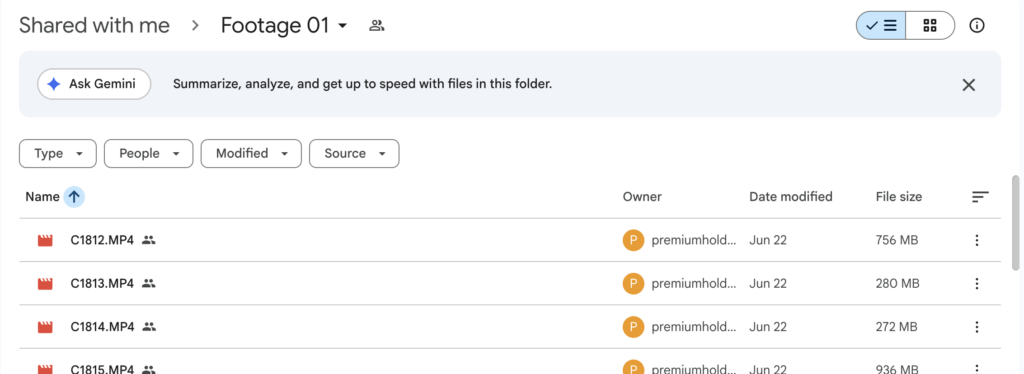Select the file name C1812.MP4
Viewport: 1024px width, 374px height.
pyautogui.click(x=102, y=240)
